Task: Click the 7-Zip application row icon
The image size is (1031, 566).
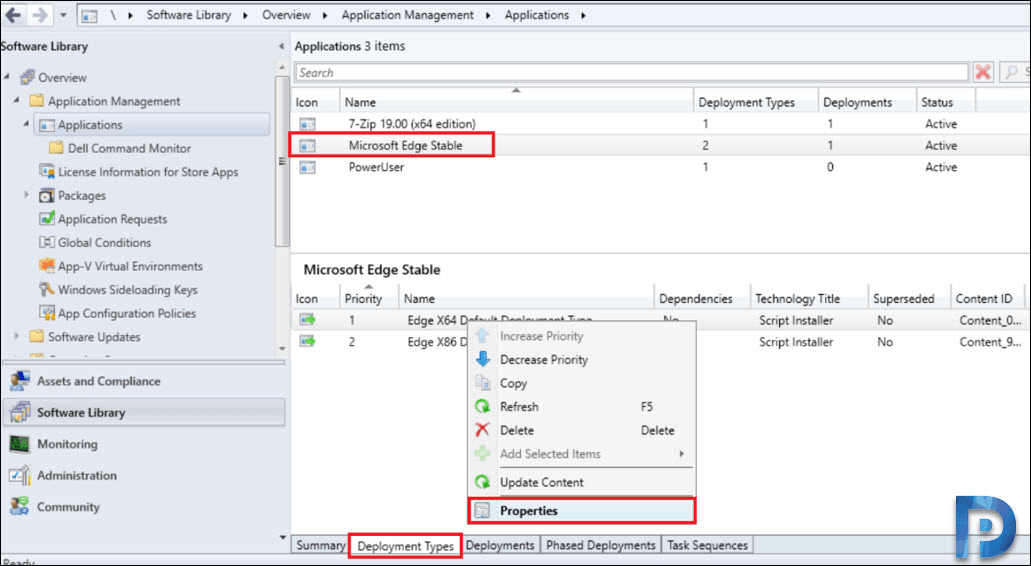Action: 307,124
